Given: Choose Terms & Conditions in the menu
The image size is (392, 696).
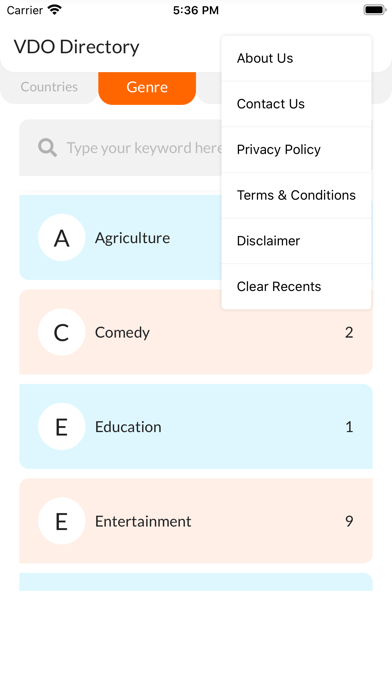Looking at the screenshot, I should click(x=296, y=195).
